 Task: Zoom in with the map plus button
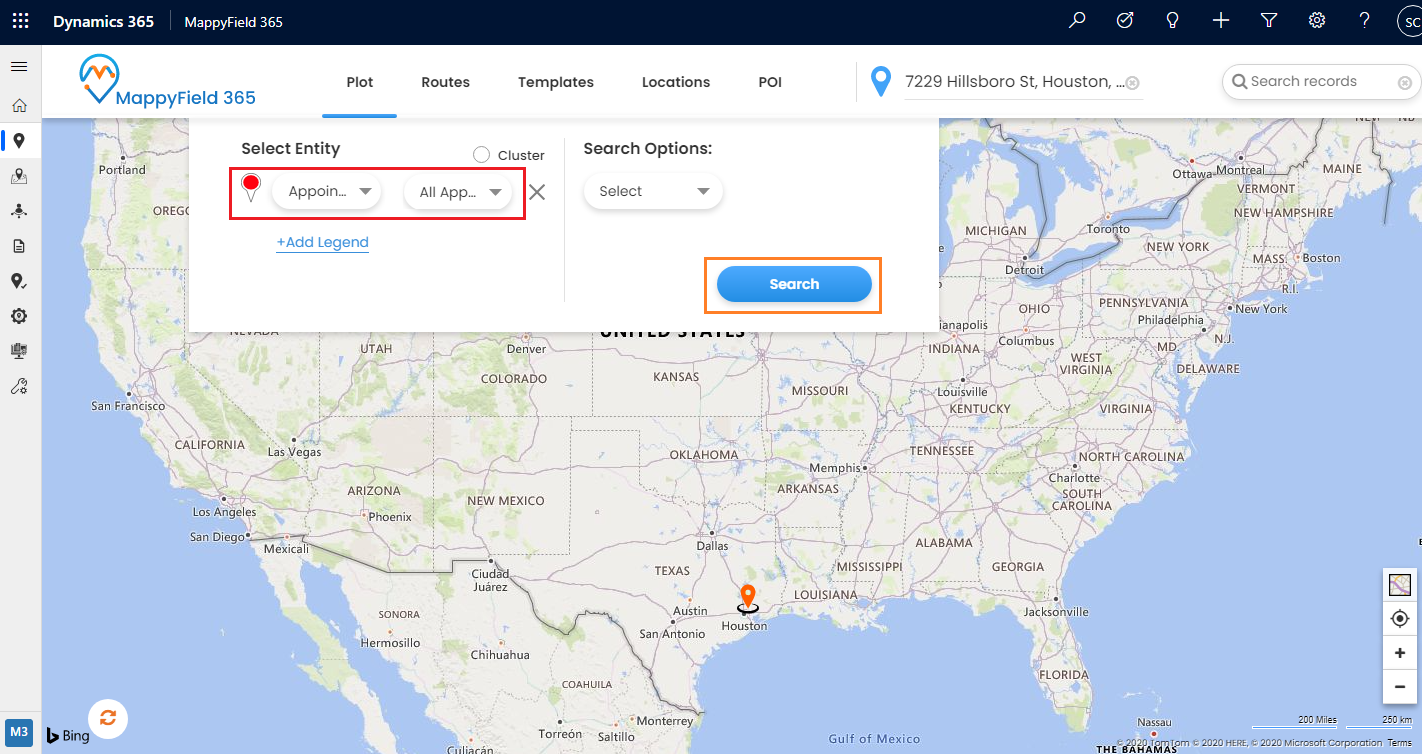click(1400, 653)
